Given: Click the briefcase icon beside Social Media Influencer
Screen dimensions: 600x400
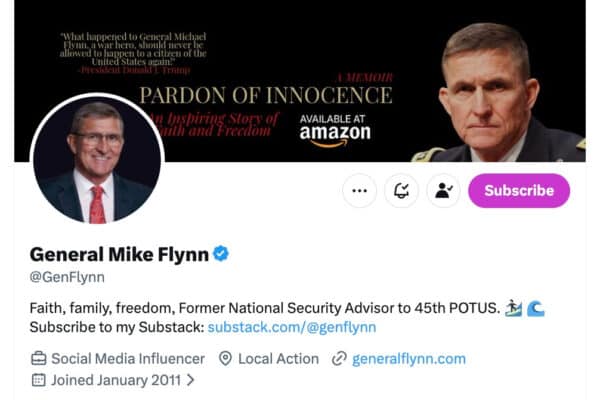Looking at the screenshot, I should pyautogui.click(x=39, y=358).
